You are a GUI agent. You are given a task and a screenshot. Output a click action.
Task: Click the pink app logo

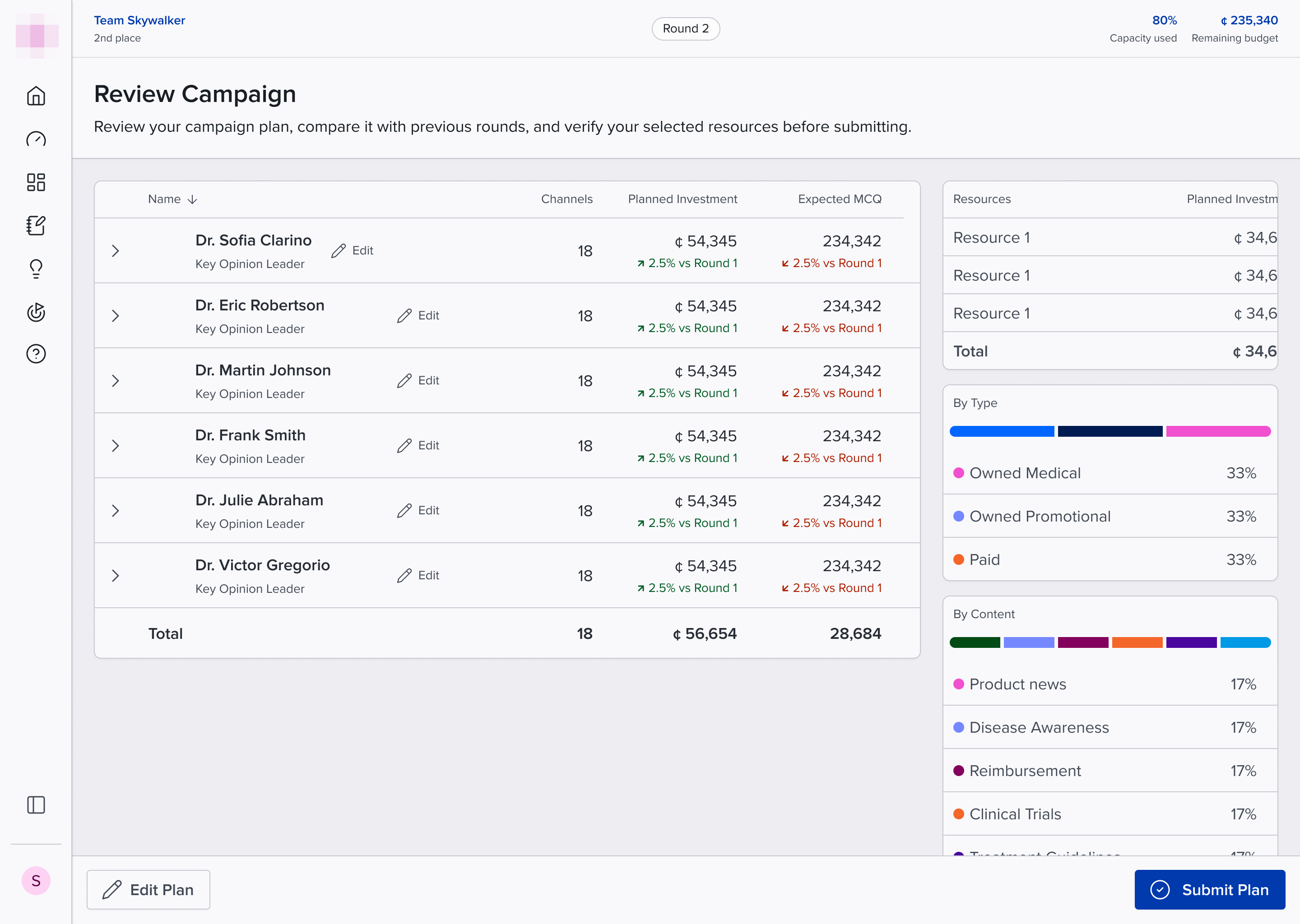pyautogui.click(x=37, y=36)
